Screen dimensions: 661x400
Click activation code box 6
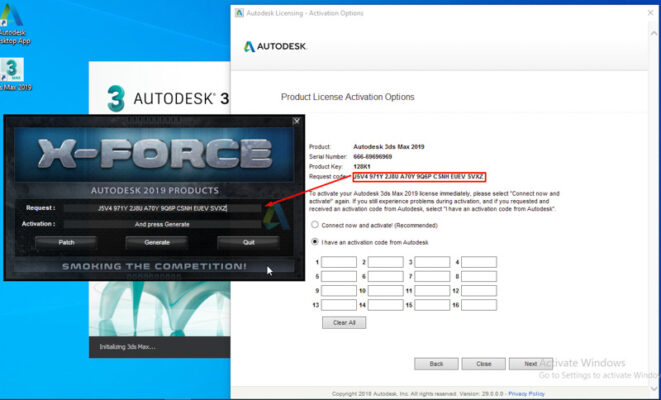(x=386, y=277)
